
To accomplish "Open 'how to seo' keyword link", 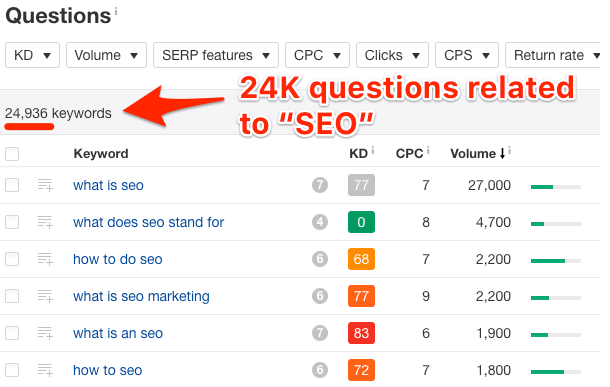I will [108, 370].
